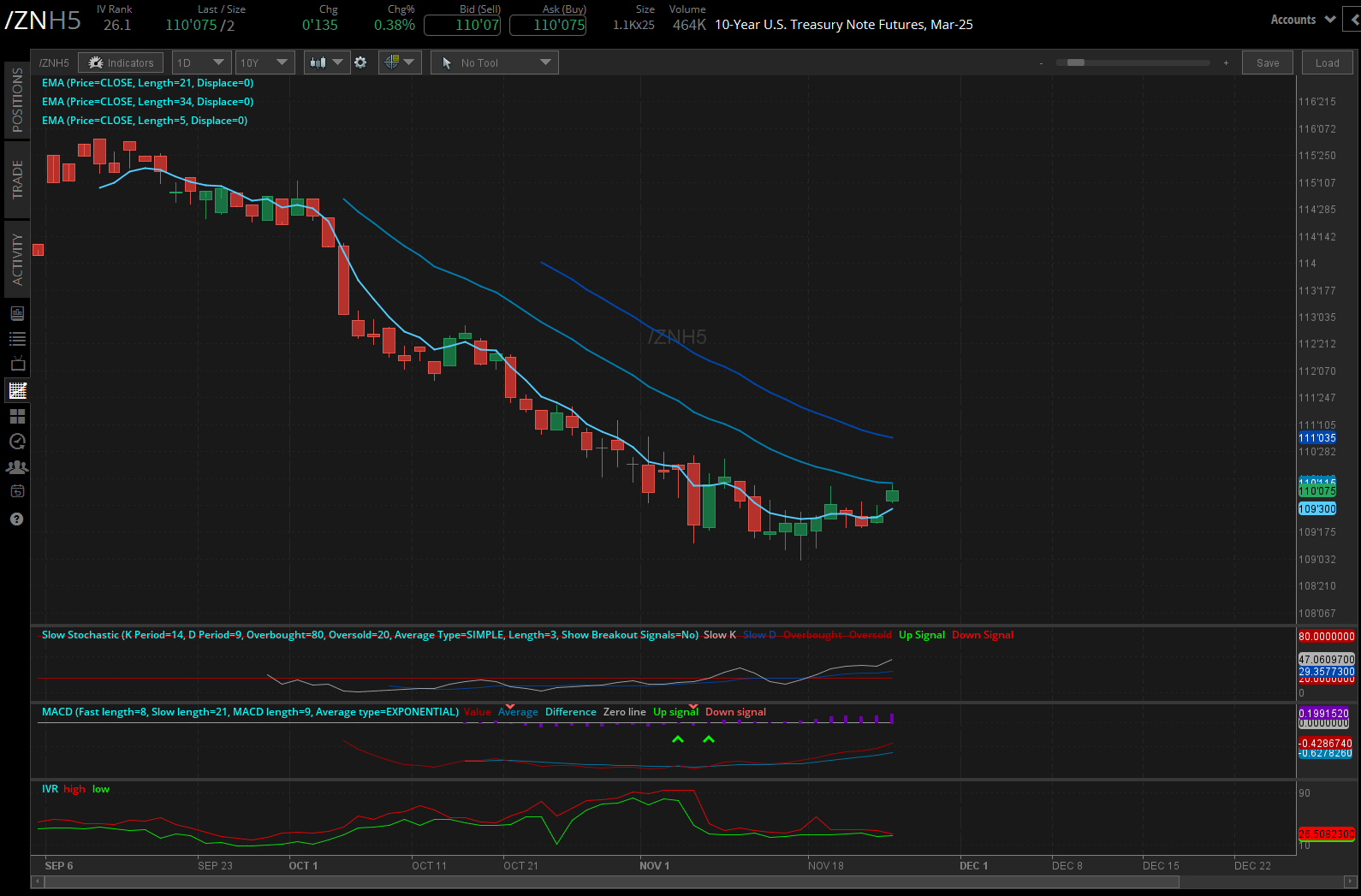1361x896 pixels.
Task: Select the chart grid sidebar icon
Action: click(x=17, y=391)
